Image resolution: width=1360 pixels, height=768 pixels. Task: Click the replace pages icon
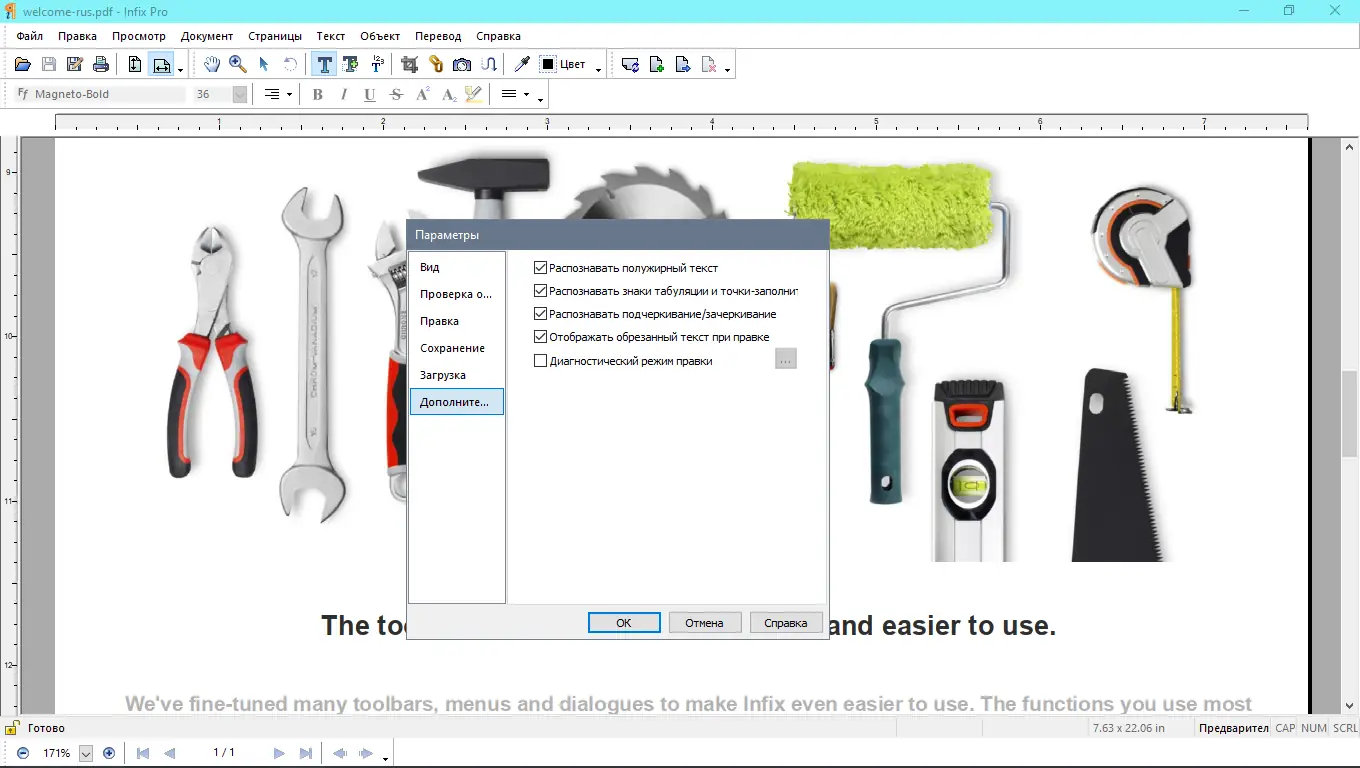[630, 65]
